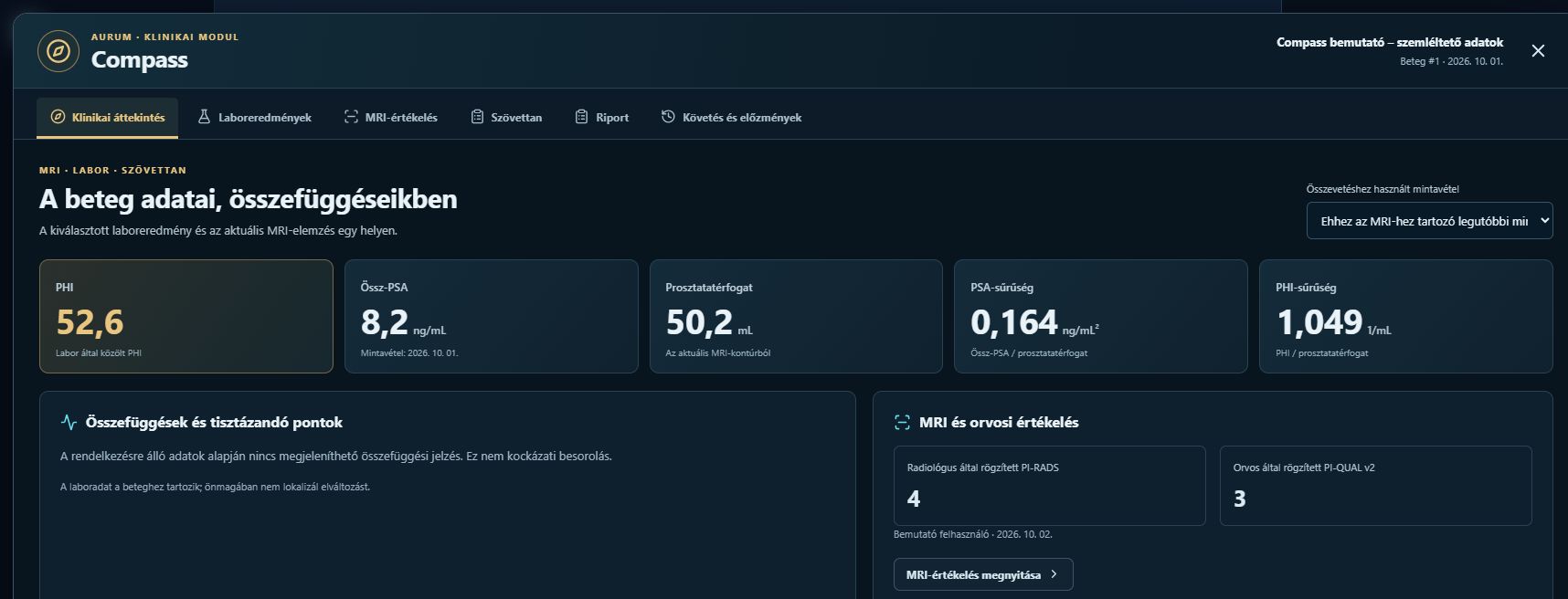The width and height of the screenshot is (1568, 599).
Task: Click the 'Beteg #1 · 2026. 10. 01.' text
Action: (x=1452, y=61)
